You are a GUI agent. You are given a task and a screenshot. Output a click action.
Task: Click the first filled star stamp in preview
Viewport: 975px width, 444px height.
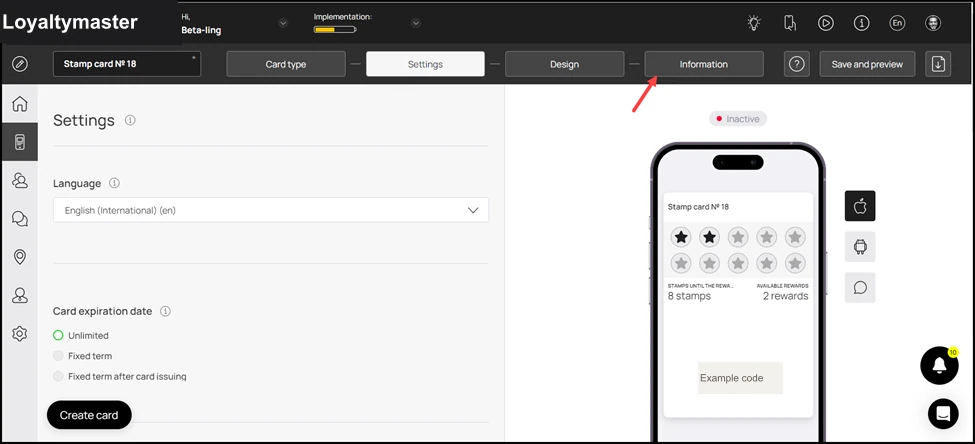[x=682, y=237]
